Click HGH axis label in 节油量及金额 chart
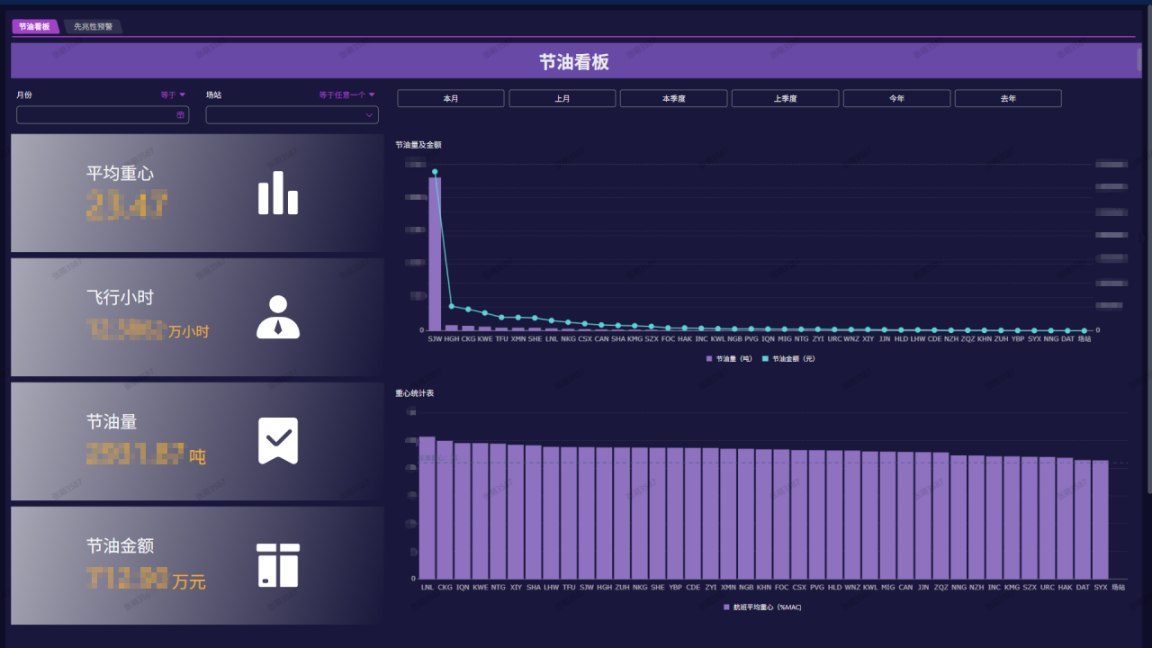1152x648 pixels. [x=451, y=339]
